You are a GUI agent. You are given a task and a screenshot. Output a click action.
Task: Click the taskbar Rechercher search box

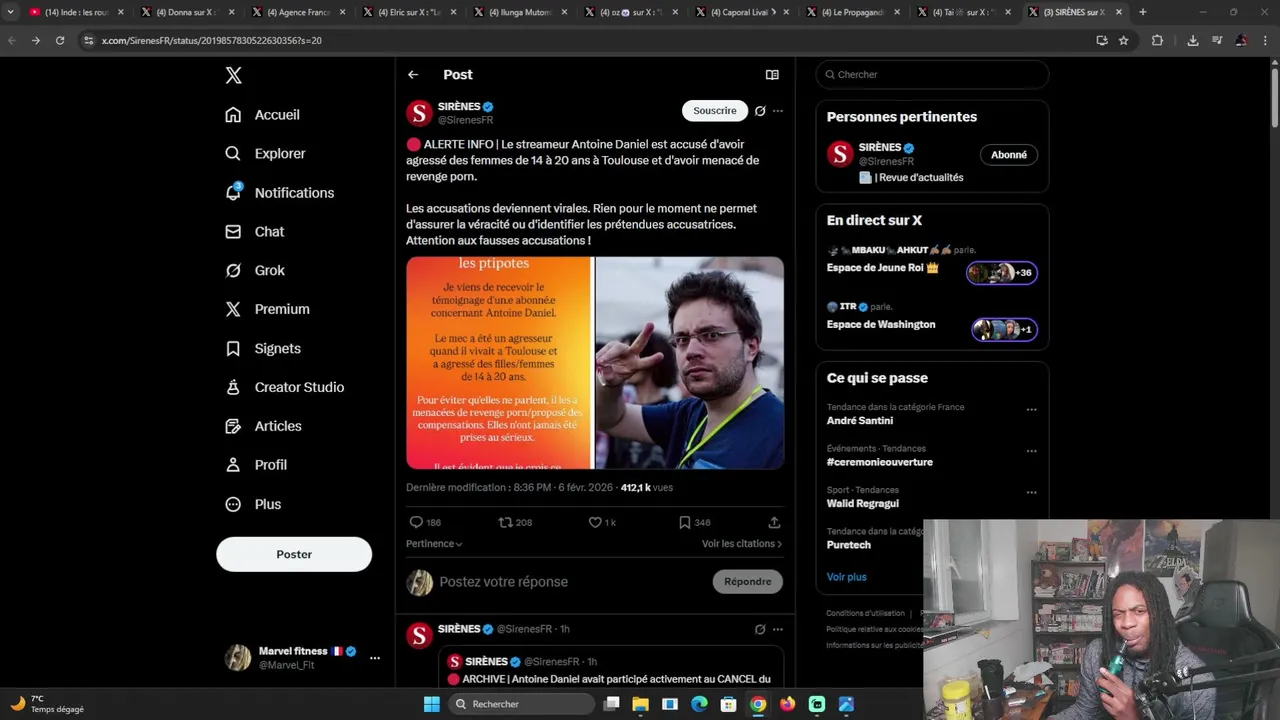click(519, 704)
